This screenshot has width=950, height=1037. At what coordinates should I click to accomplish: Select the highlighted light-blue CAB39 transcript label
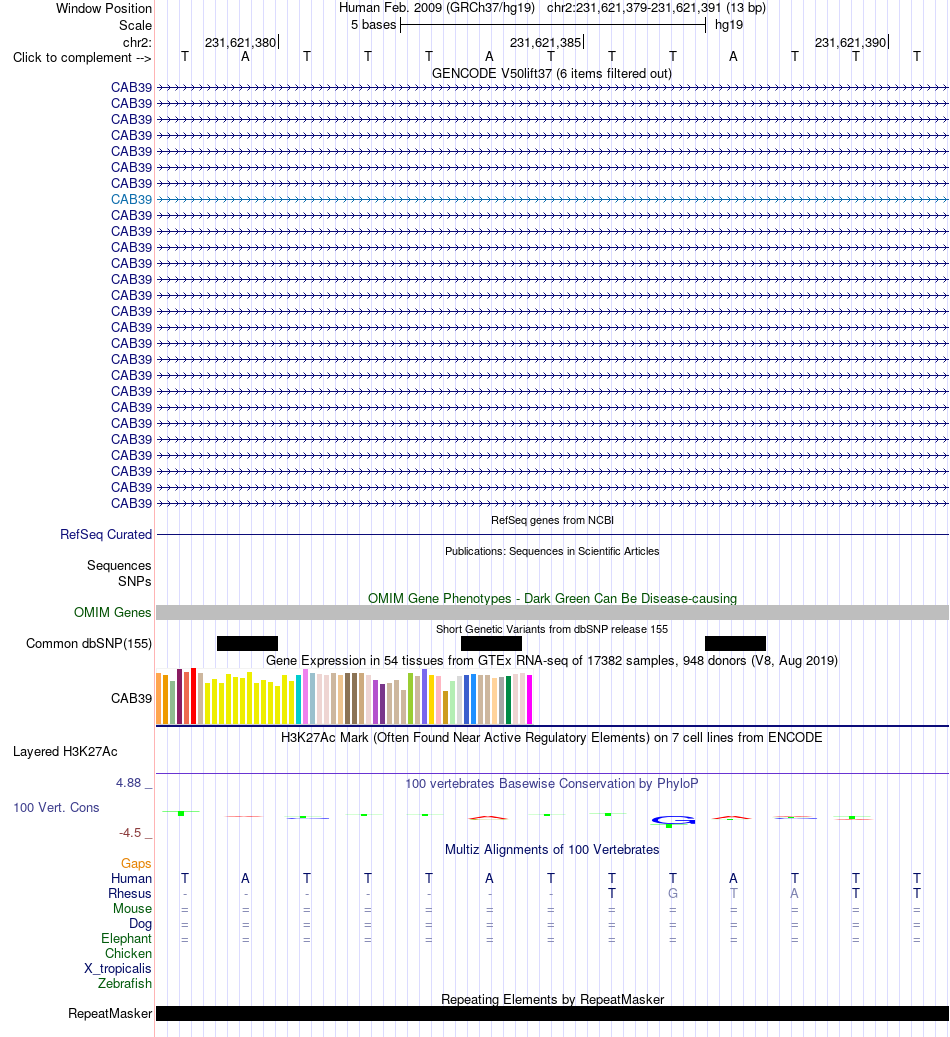point(131,199)
